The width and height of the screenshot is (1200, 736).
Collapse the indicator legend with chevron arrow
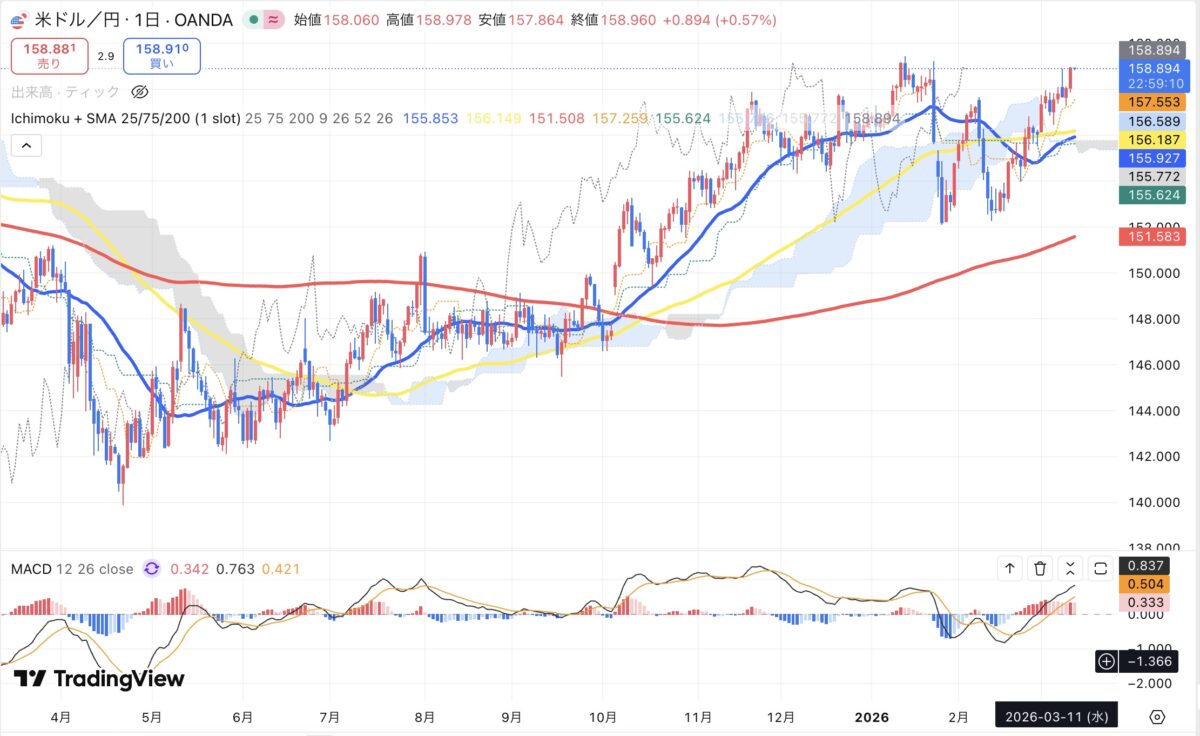26,146
